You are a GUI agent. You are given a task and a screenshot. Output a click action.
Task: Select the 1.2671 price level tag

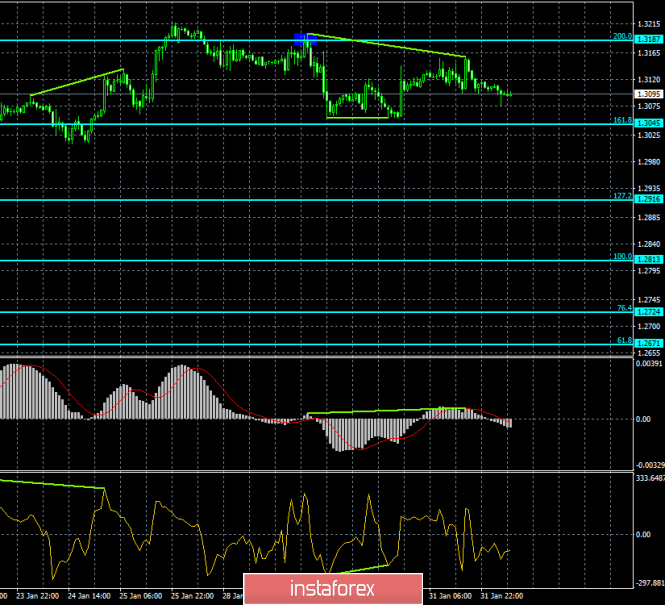point(649,343)
